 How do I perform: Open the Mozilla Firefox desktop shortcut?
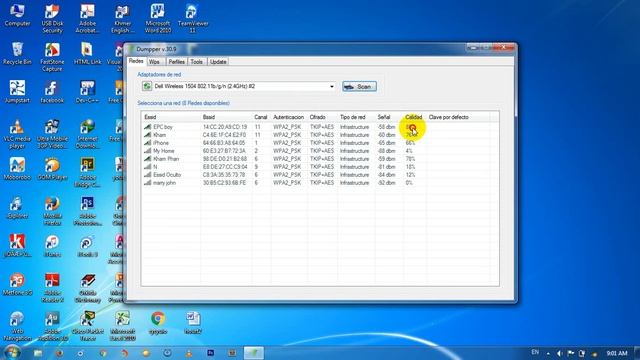click(x=52, y=211)
